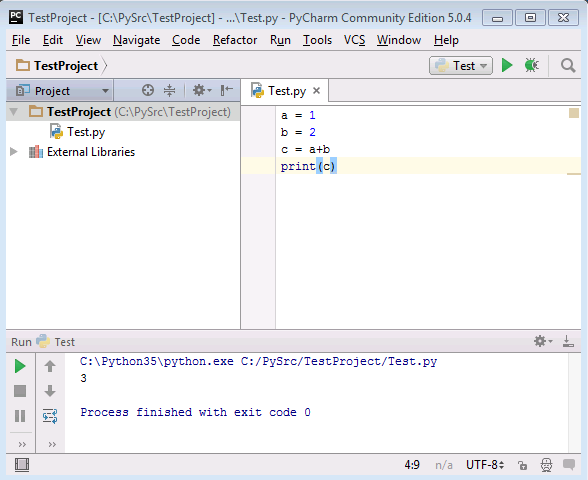Rerun Test in Run panel
Viewport: 588px width, 480px height.
click(20, 366)
